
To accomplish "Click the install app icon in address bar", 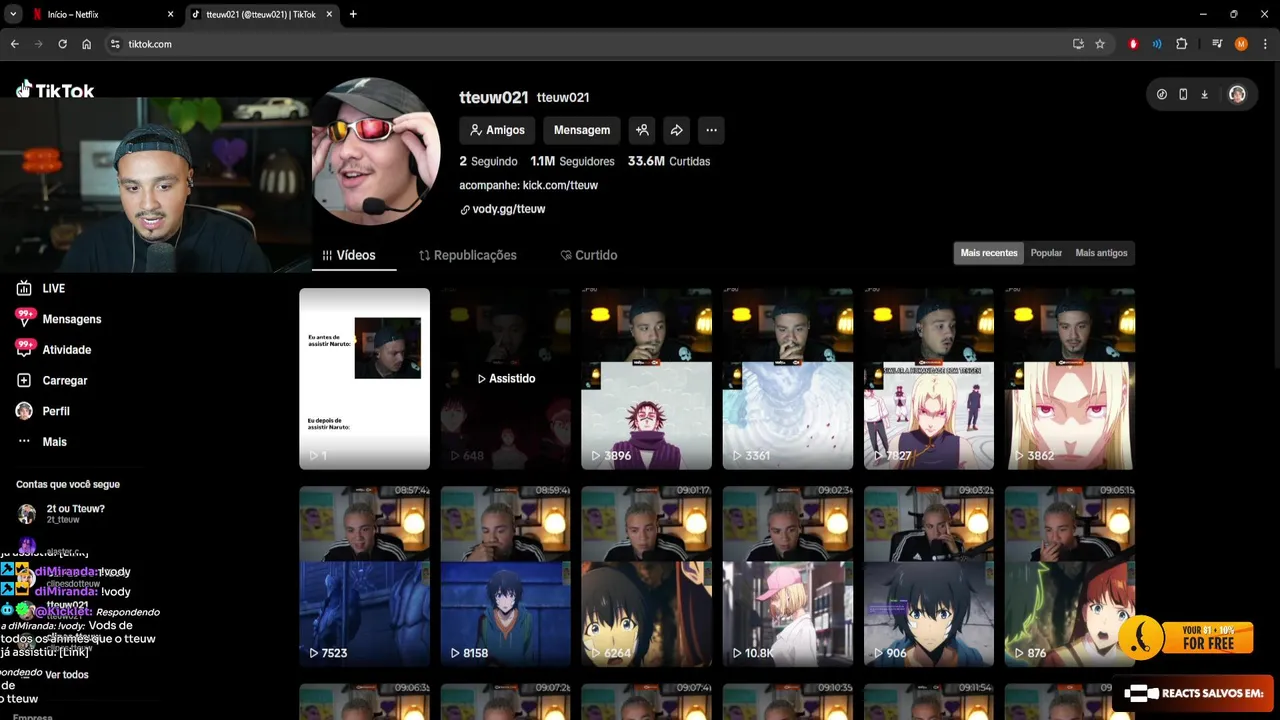I will pyautogui.click(x=1078, y=44).
